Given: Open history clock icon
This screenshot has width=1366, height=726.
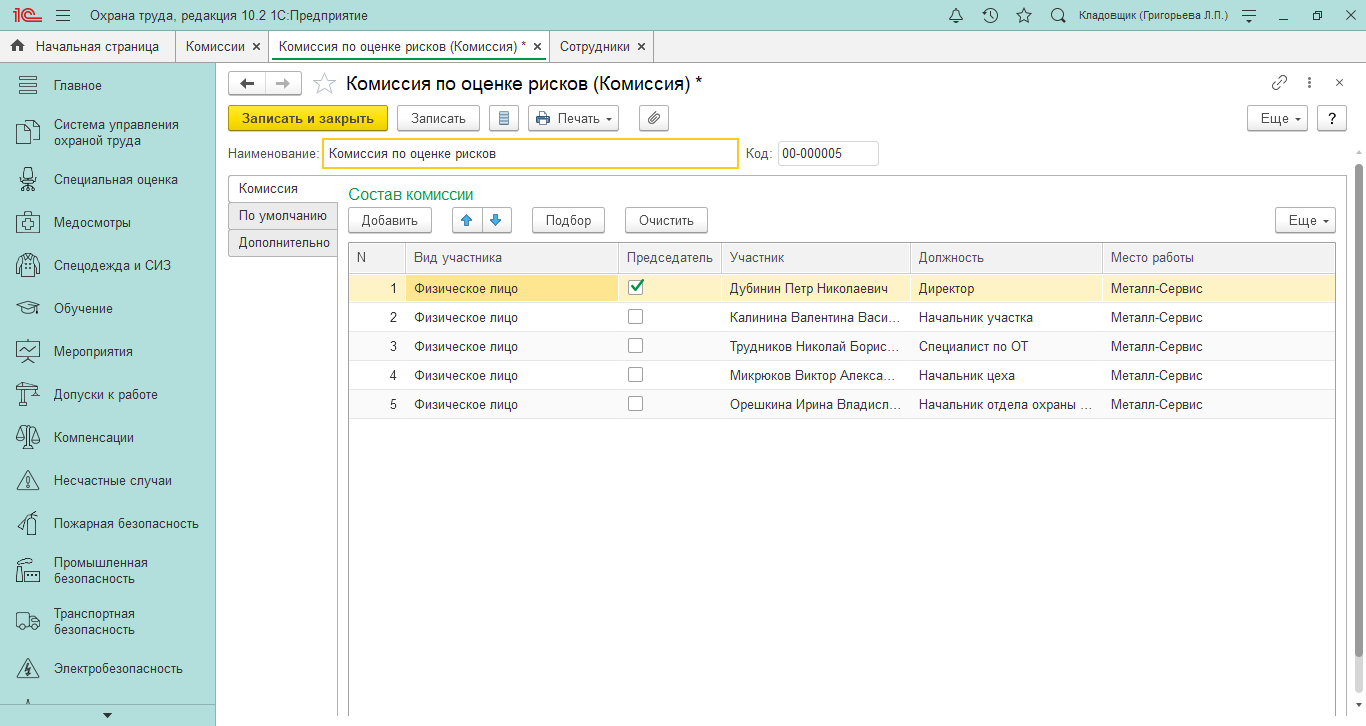Looking at the screenshot, I should tap(990, 15).
